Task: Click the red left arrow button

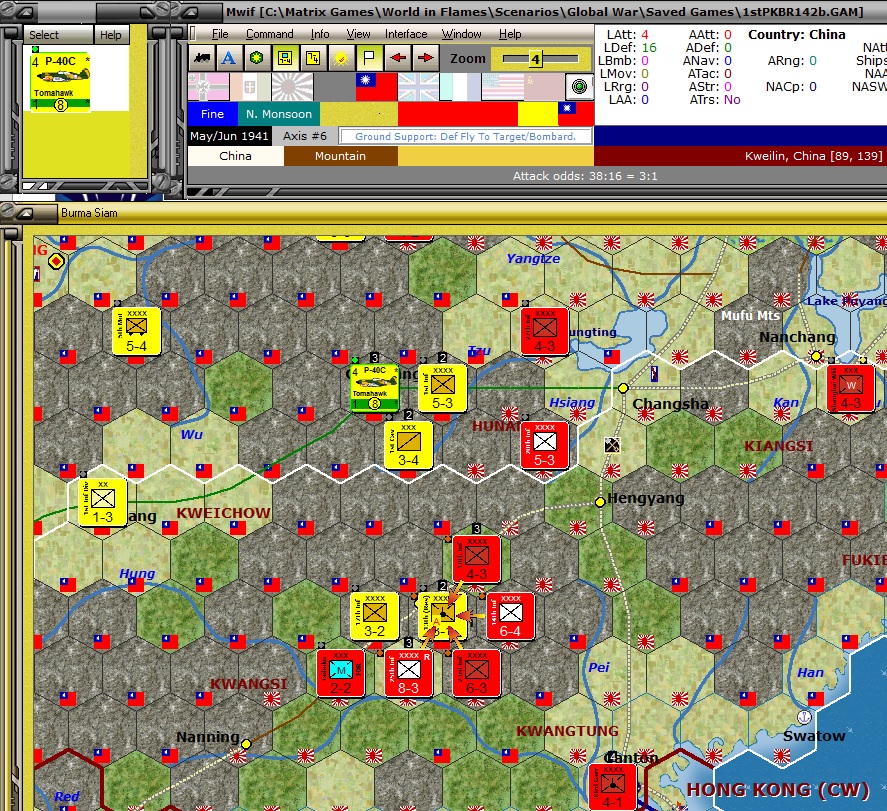Action: click(x=398, y=58)
